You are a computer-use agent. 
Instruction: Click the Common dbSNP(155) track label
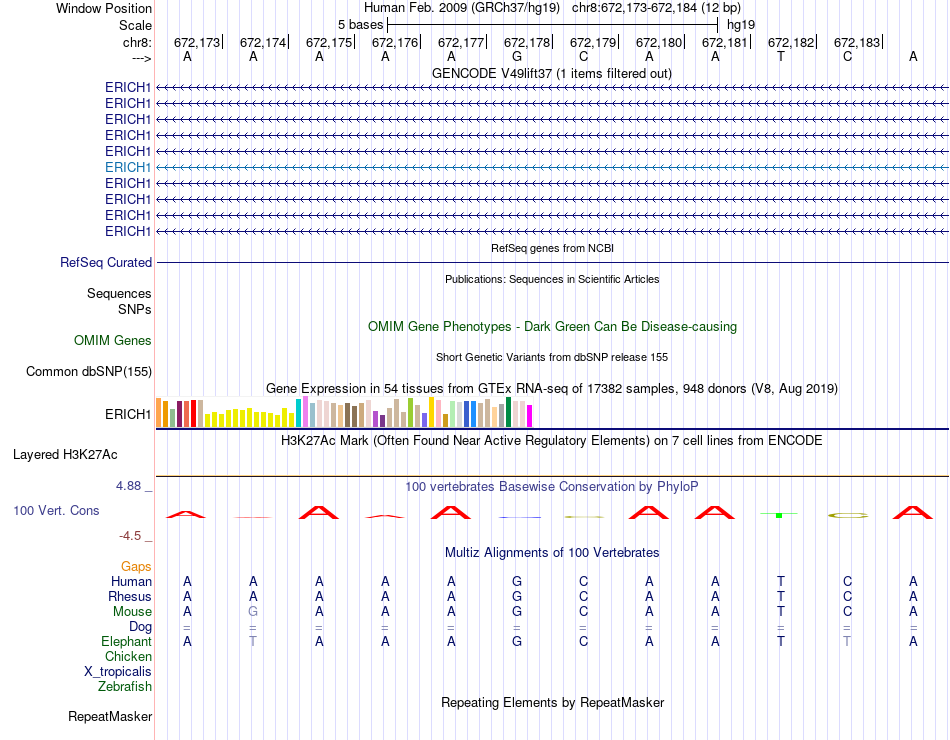89,372
